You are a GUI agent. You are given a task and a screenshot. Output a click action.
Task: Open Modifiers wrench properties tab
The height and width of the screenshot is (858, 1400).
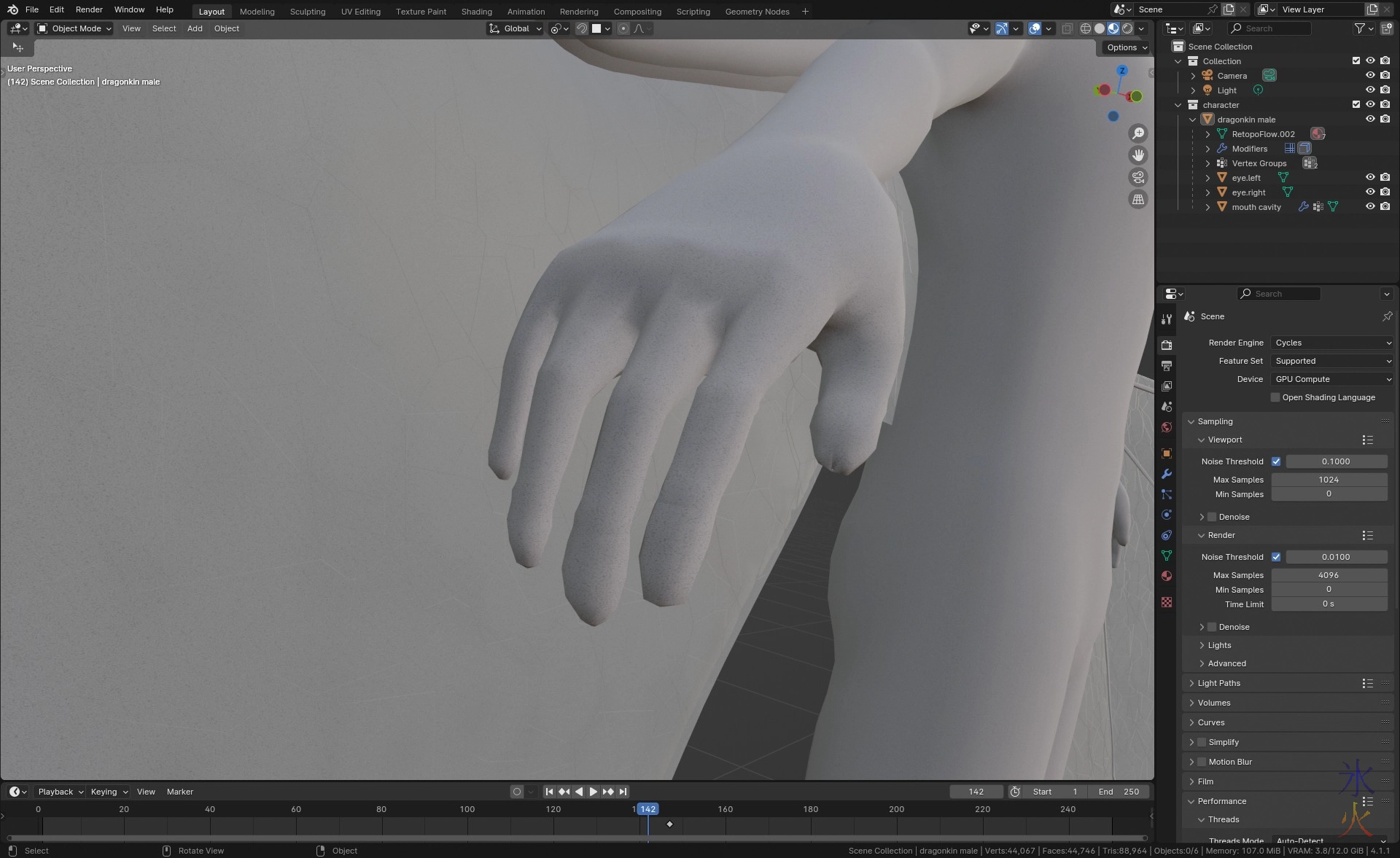1167,474
